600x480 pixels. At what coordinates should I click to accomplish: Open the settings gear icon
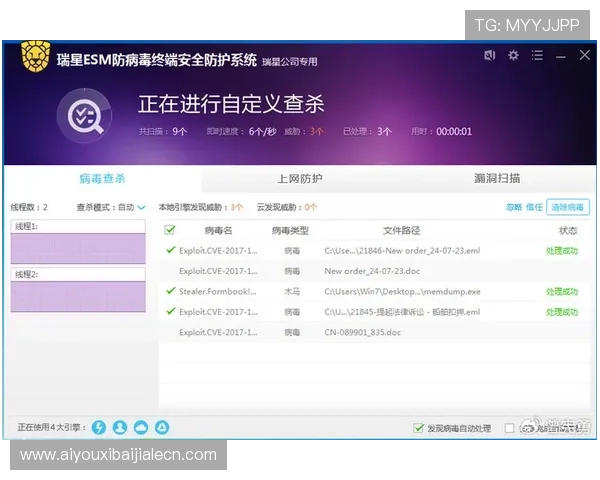513,56
